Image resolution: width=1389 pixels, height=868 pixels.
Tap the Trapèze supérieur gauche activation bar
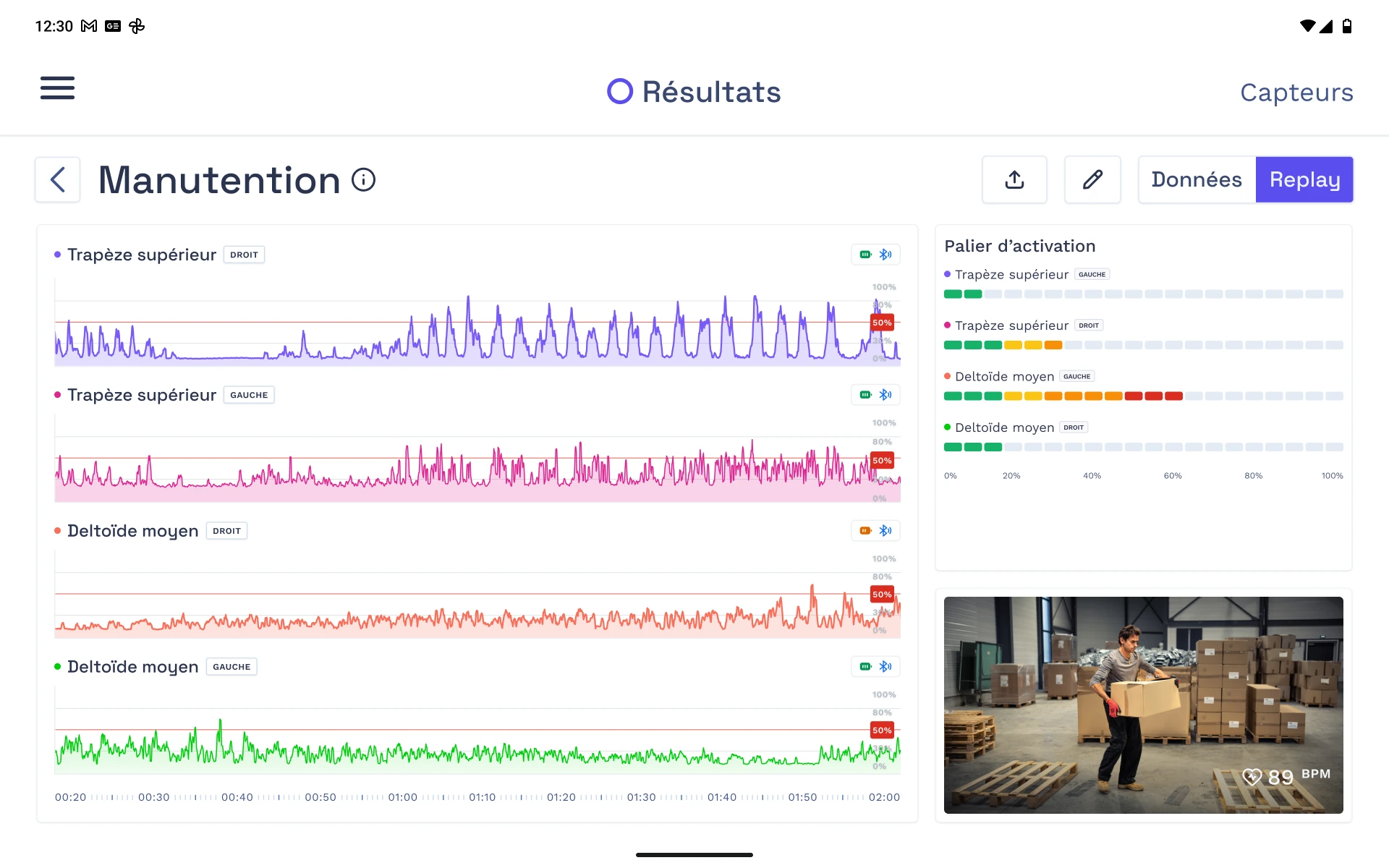click(x=1144, y=294)
